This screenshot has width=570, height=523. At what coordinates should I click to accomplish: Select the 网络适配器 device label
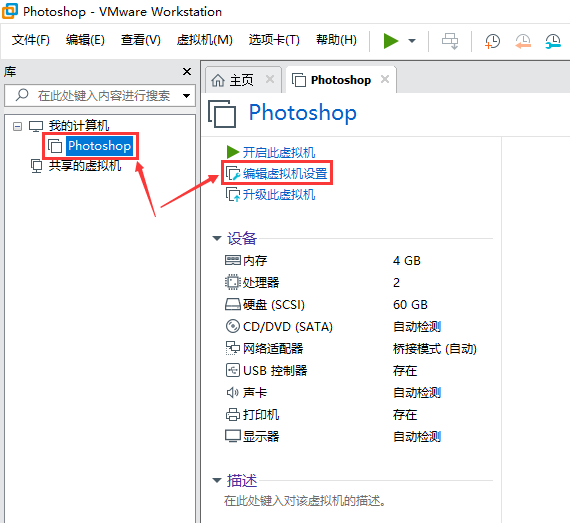click(273, 349)
